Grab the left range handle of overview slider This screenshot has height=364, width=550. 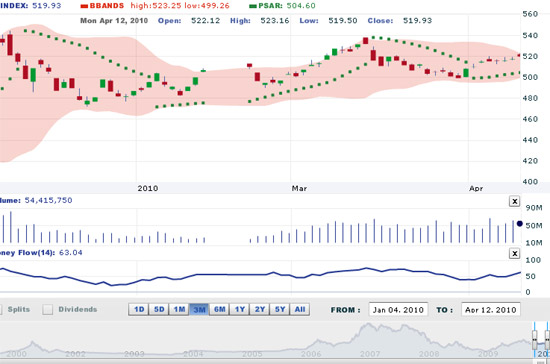pos(535,339)
